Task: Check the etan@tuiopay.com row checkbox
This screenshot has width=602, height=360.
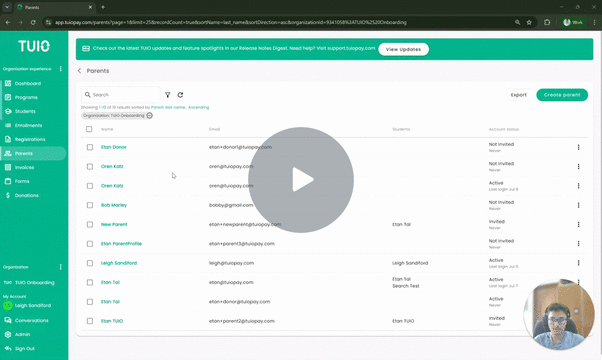Action: coord(90,282)
